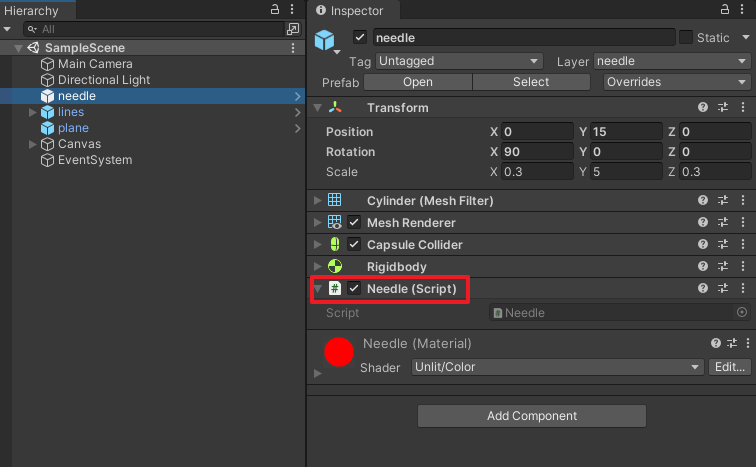
Task: Collapse the SampleScene foldout
Action: 18,48
